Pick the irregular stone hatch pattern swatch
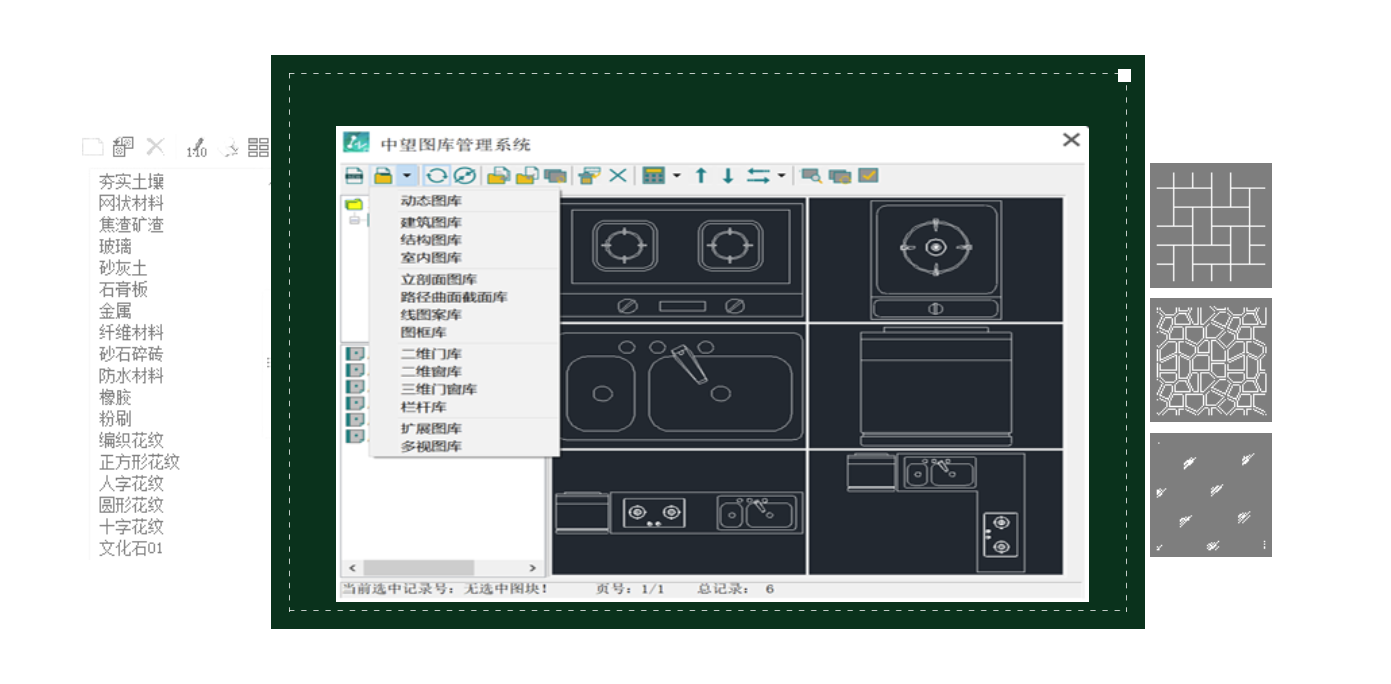The image size is (1391, 684). click(1210, 360)
